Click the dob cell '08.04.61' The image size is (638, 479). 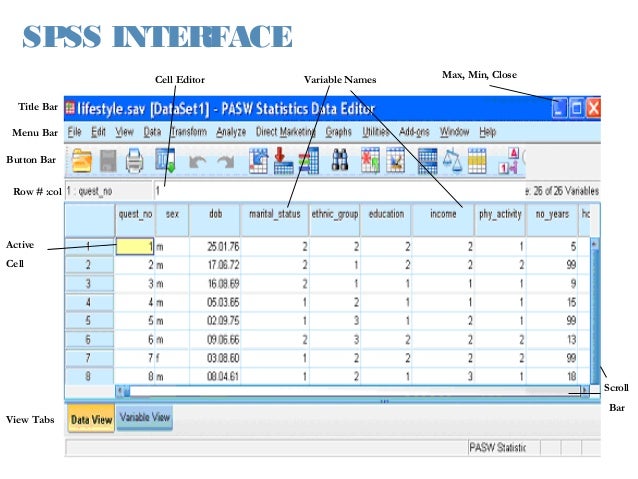tap(215, 376)
